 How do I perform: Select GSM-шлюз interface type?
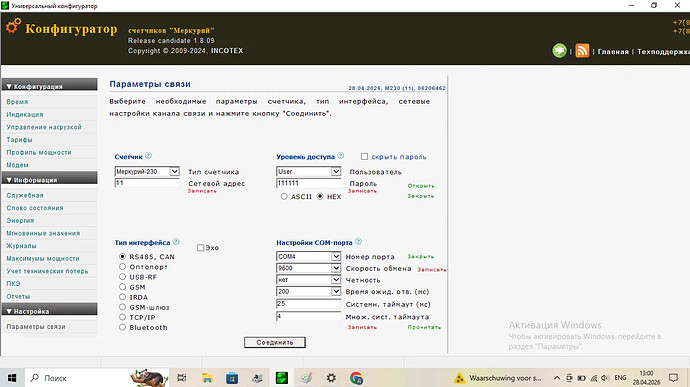122,307
